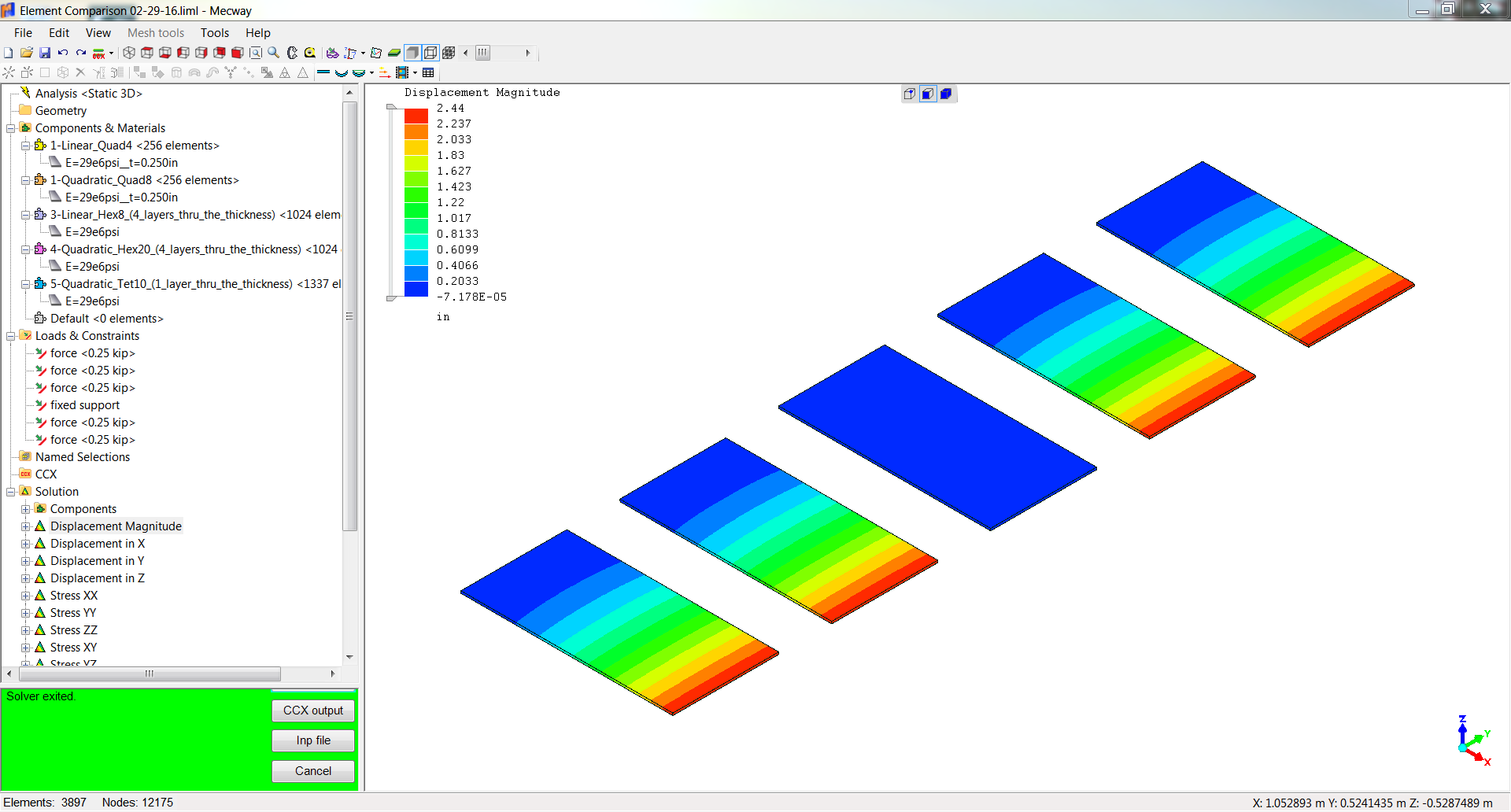Open the dropdown arrow beside the solve icon
Screen dimensions: 1511x812
(x=111, y=54)
